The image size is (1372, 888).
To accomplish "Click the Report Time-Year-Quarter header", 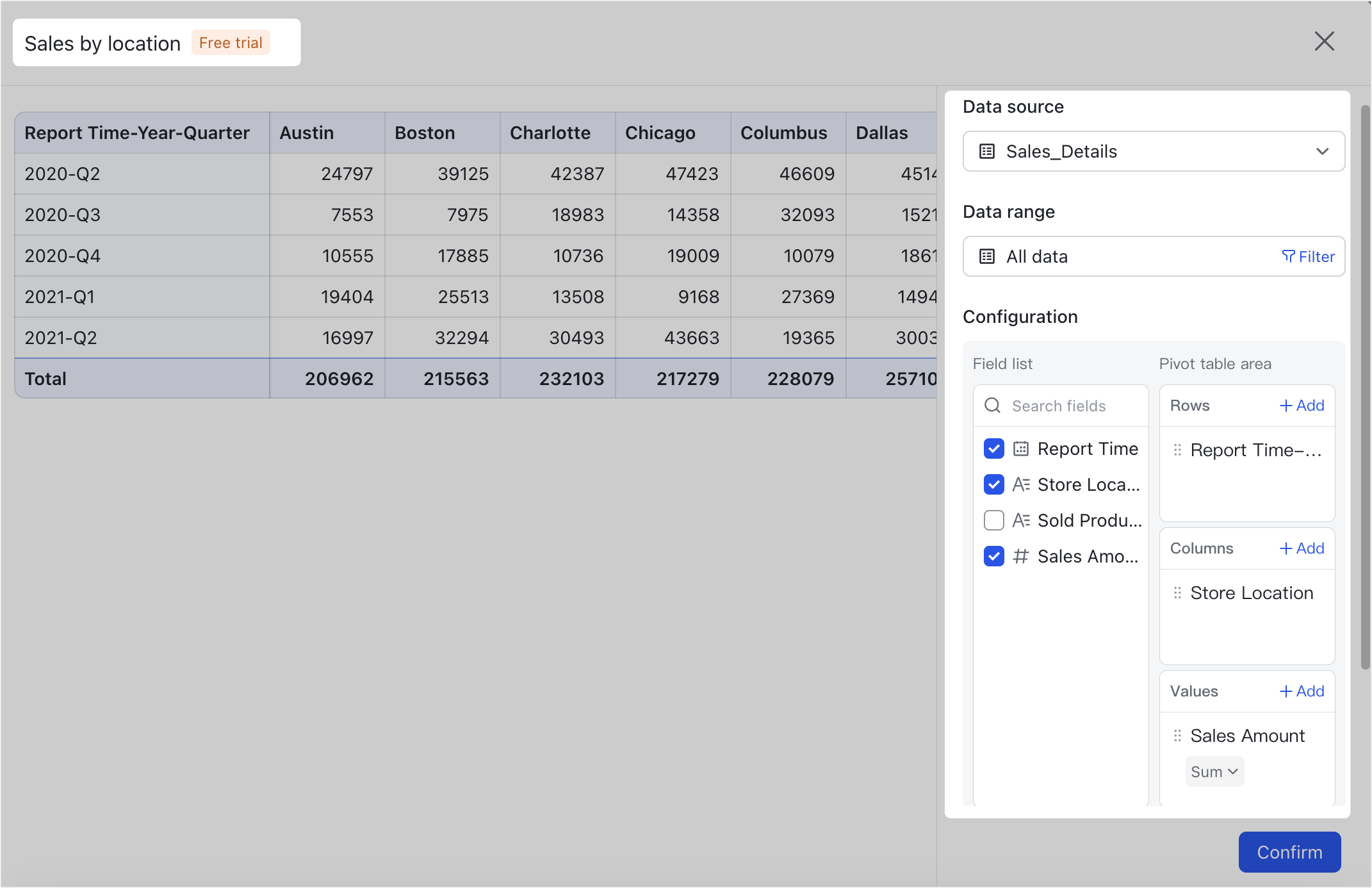I will (142, 133).
